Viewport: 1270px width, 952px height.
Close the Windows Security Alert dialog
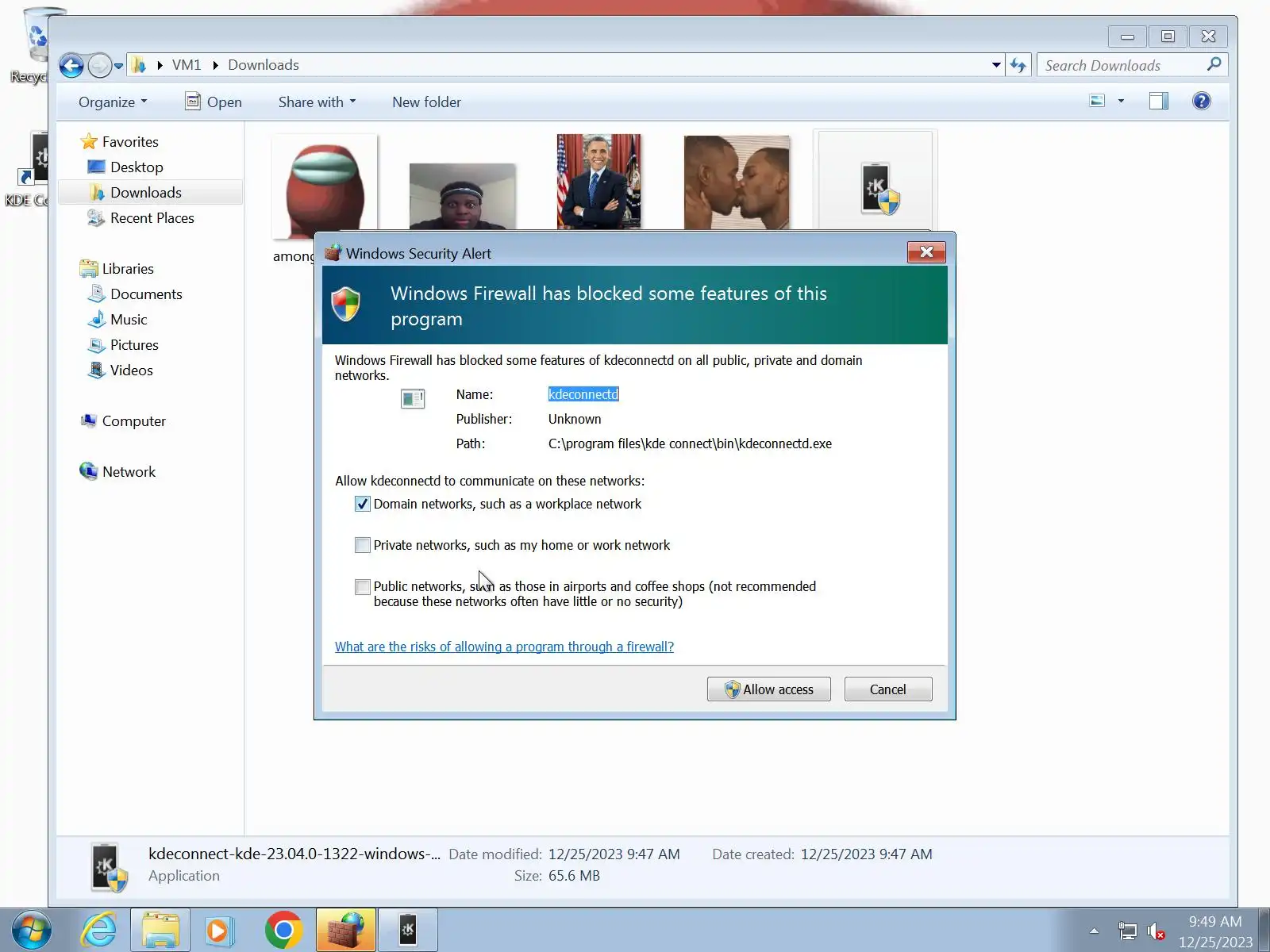(926, 252)
